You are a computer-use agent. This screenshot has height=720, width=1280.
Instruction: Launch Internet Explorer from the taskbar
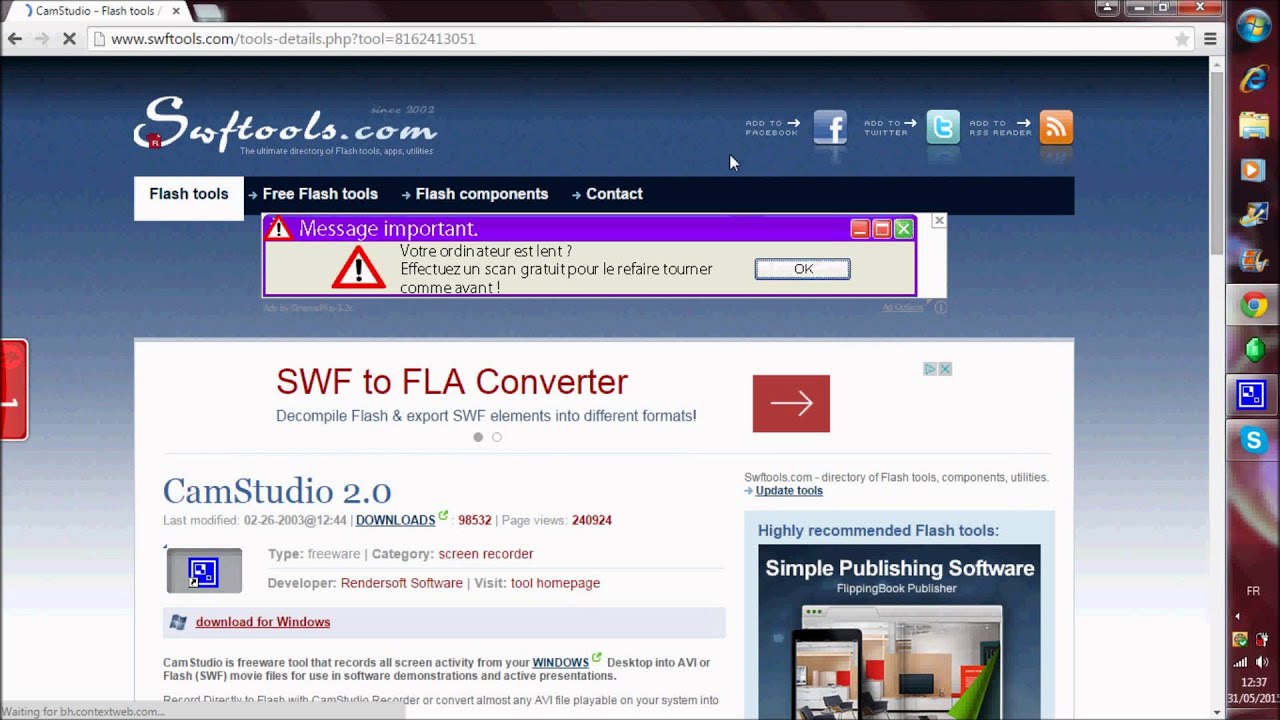pyautogui.click(x=1254, y=79)
